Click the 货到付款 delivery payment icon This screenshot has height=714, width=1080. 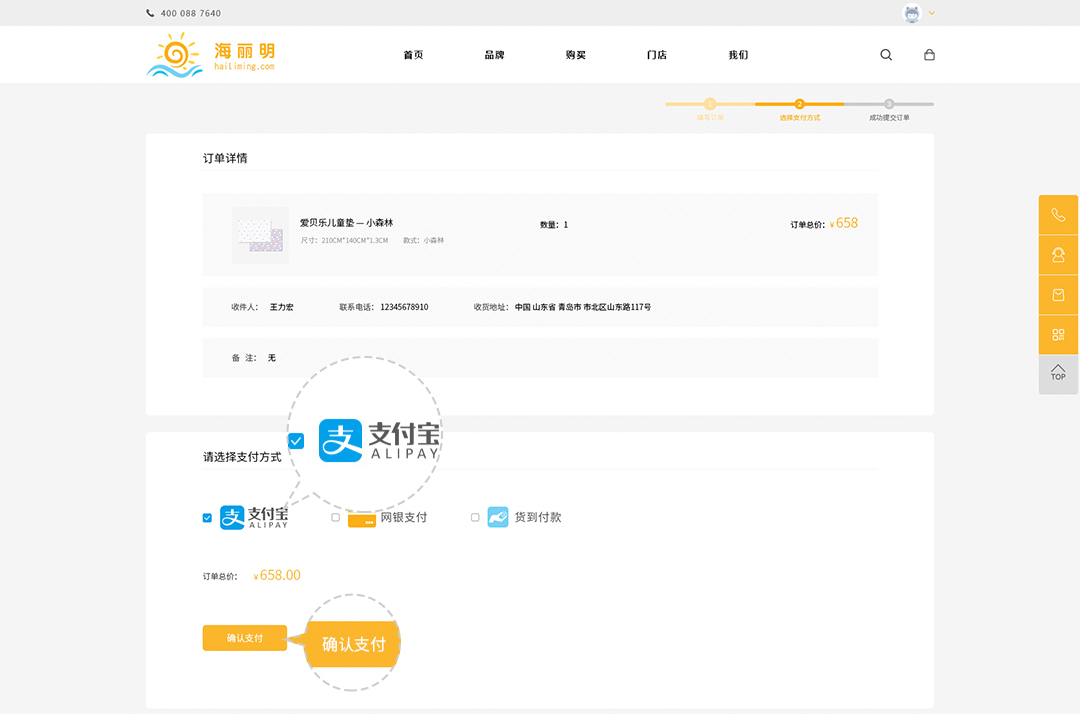[x=498, y=517]
